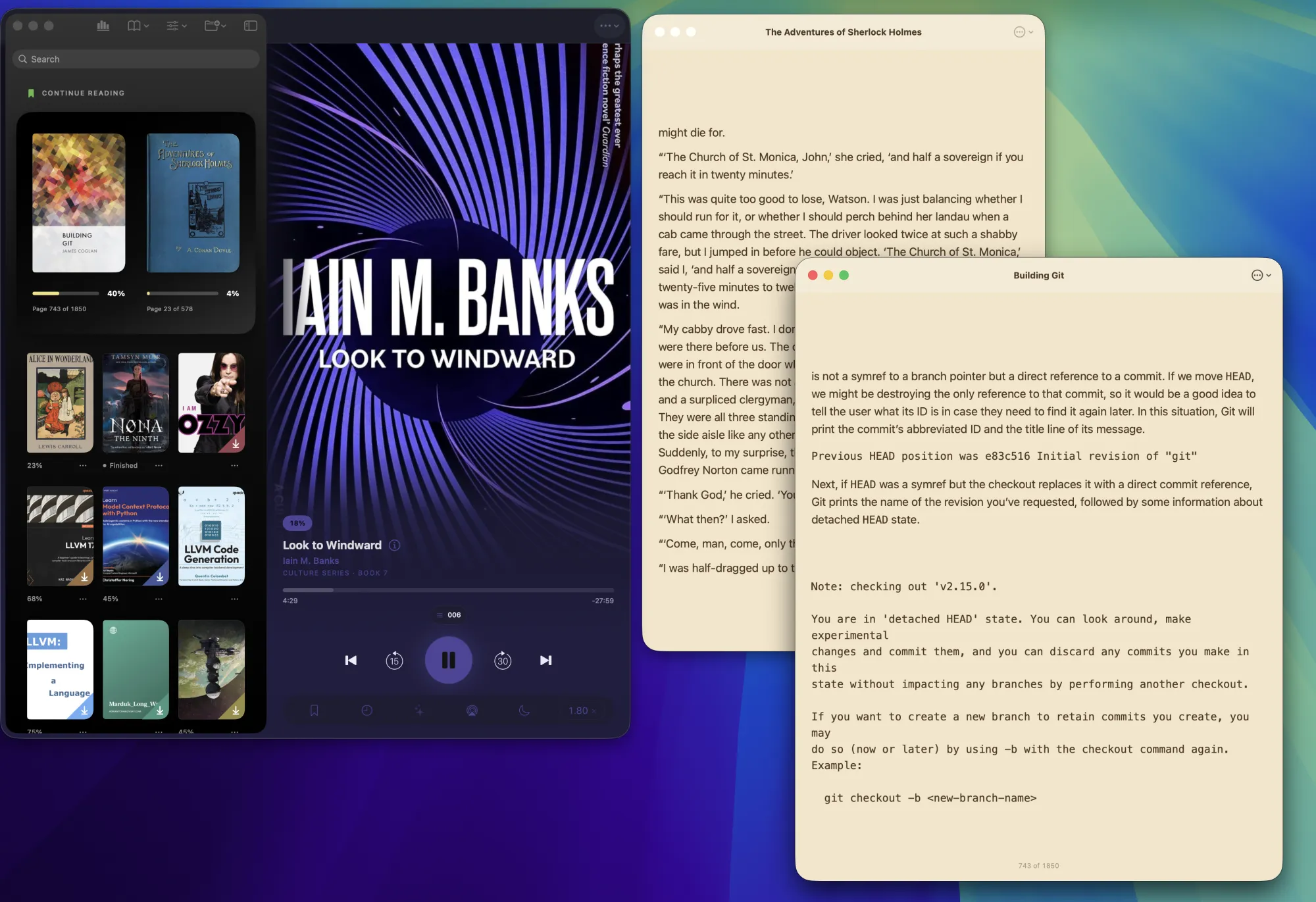Minimize the Building Git reader window

pyautogui.click(x=828, y=276)
